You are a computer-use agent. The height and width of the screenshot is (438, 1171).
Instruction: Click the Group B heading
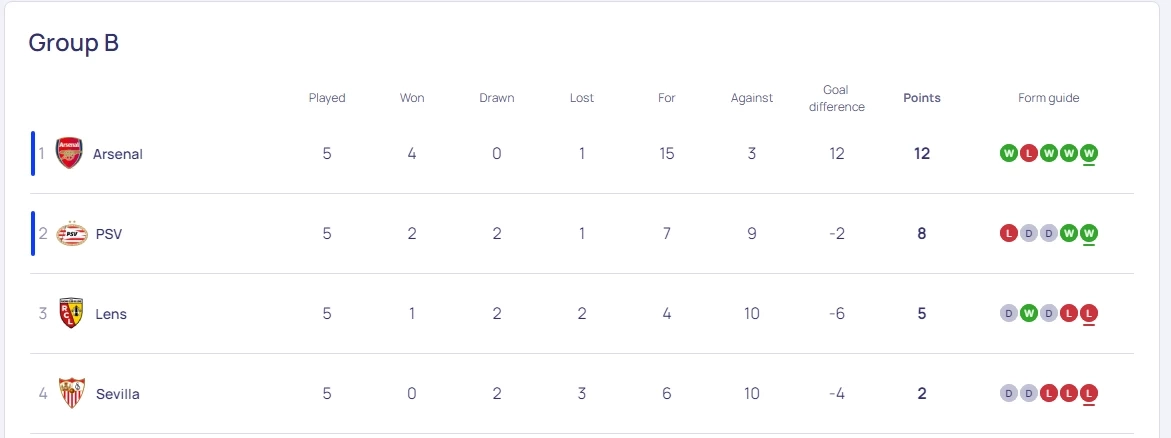[74, 43]
